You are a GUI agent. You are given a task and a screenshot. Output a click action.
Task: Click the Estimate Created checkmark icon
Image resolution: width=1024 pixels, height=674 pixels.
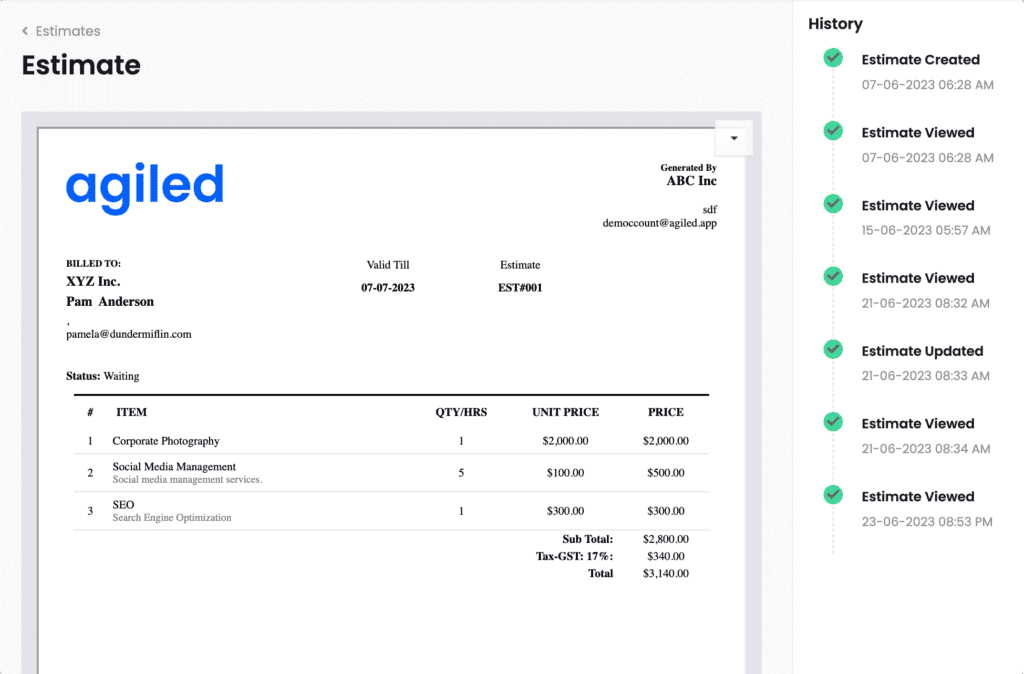pos(833,59)
